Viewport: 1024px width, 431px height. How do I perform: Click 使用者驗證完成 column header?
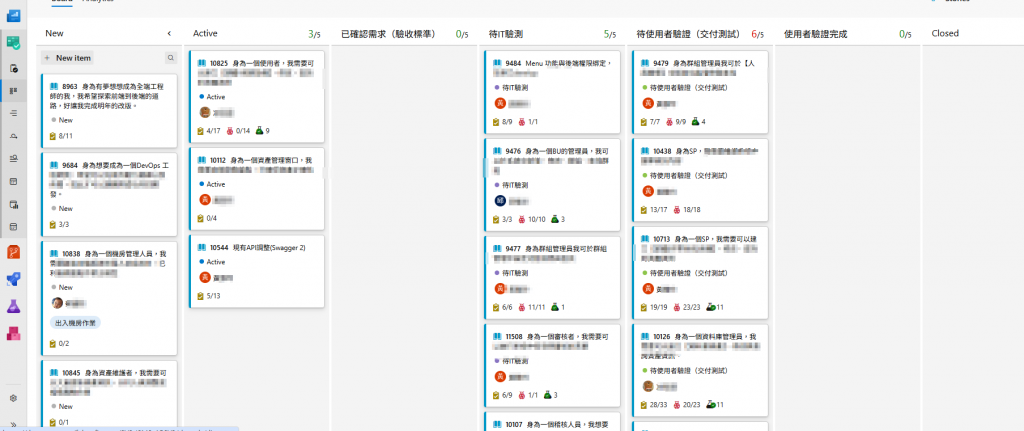click(x=815, y=34)
